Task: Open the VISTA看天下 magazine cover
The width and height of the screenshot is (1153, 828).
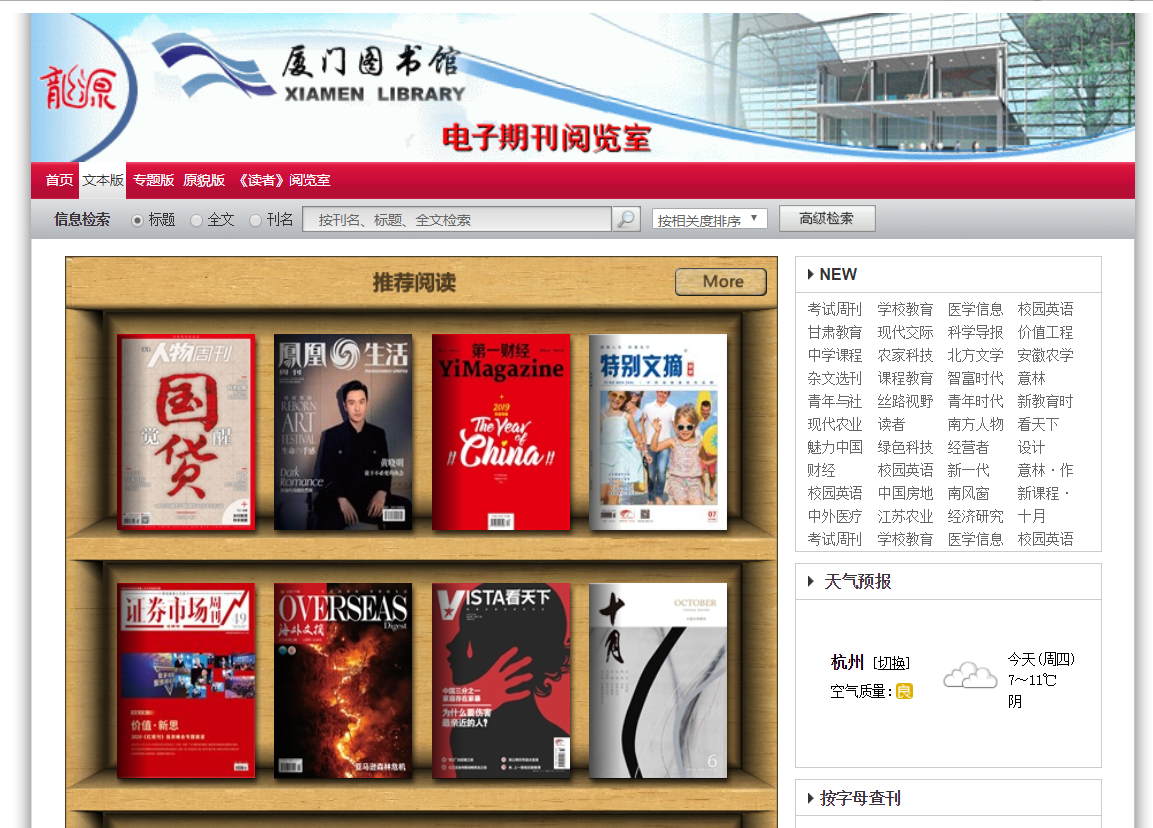Action: 501,681
